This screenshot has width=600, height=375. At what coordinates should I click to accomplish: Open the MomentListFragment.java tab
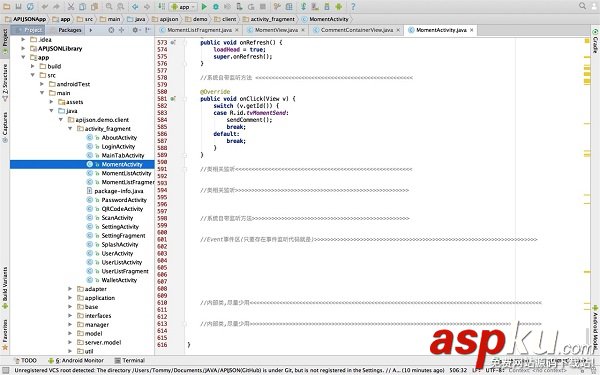199,30
